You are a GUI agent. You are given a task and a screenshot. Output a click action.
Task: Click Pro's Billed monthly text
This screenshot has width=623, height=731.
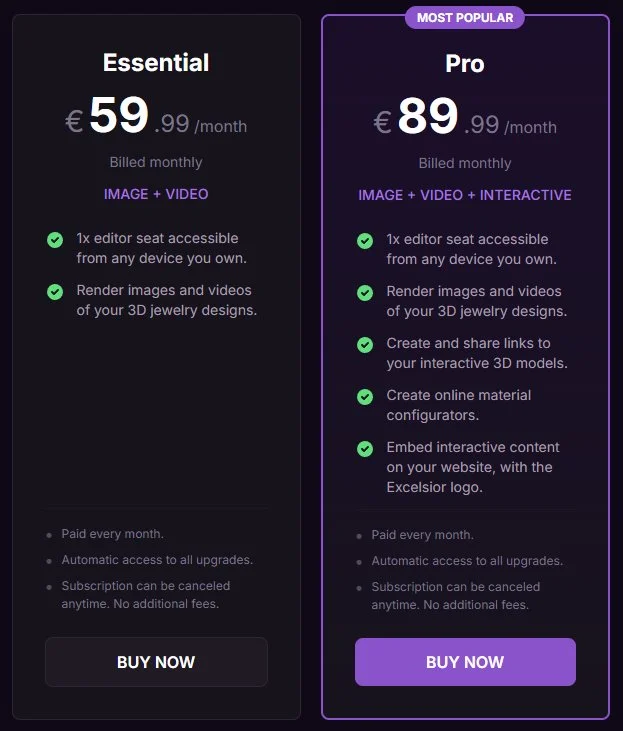click(x=465, y=163)
